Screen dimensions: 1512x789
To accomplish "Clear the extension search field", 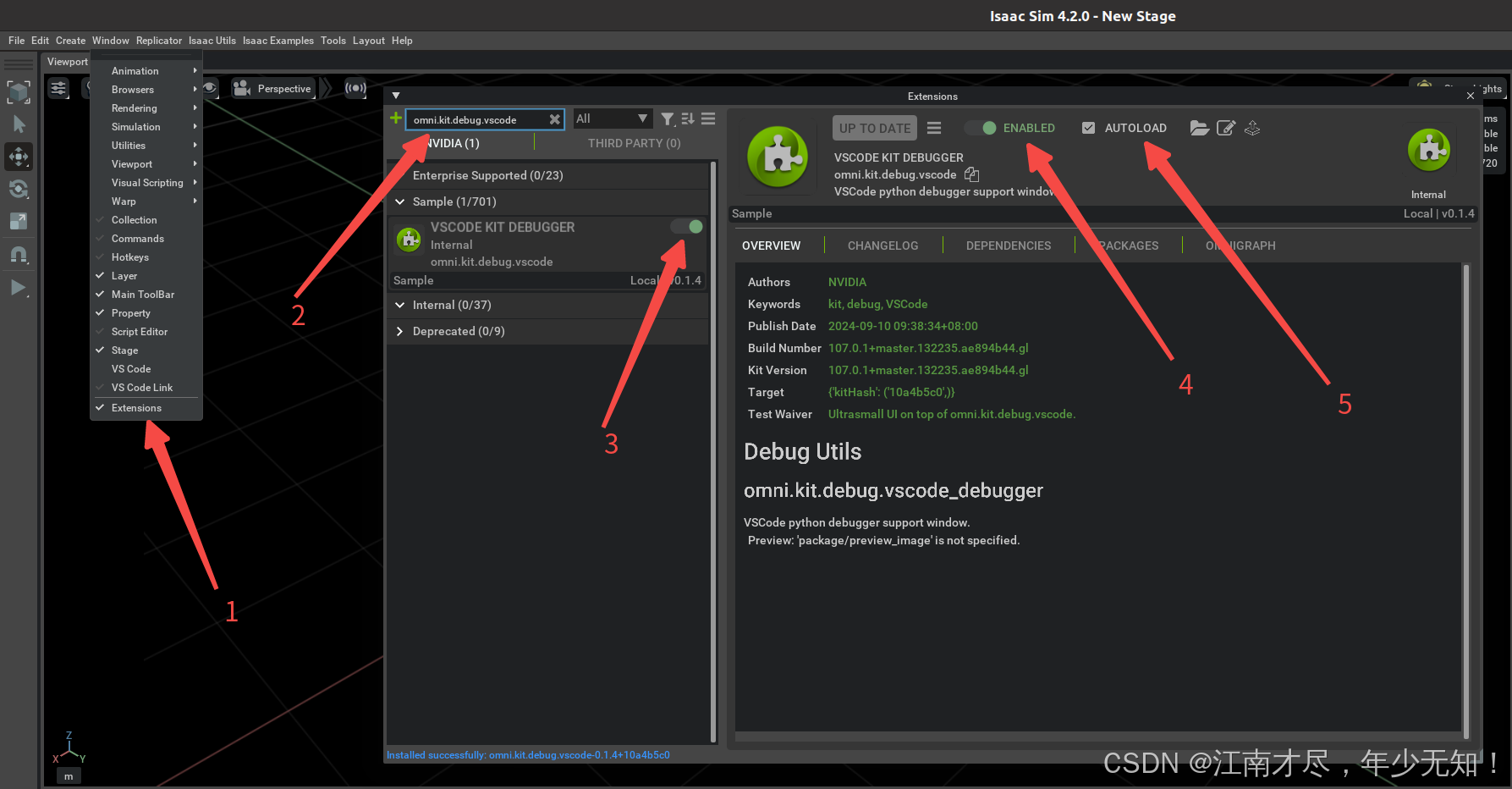I will pos(554,119).
